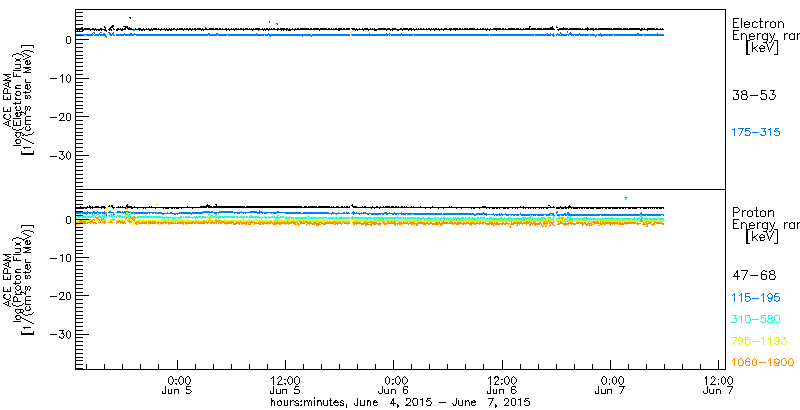Select the proton 310-580 keV legend label
Screen dimensions: 800x410
[756, 319]
